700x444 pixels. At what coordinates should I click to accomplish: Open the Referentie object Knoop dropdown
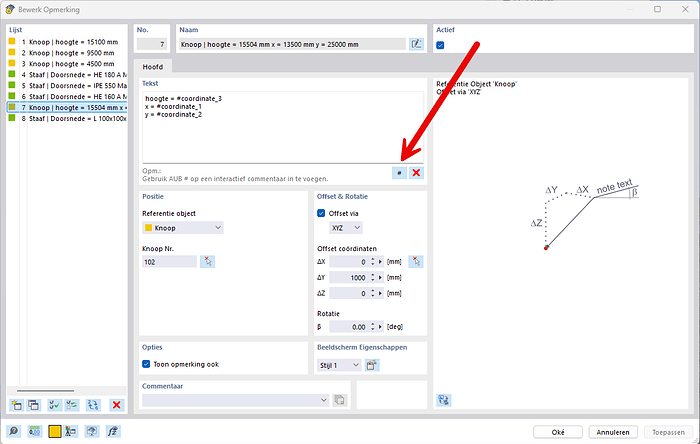click(x=183, y=228)
